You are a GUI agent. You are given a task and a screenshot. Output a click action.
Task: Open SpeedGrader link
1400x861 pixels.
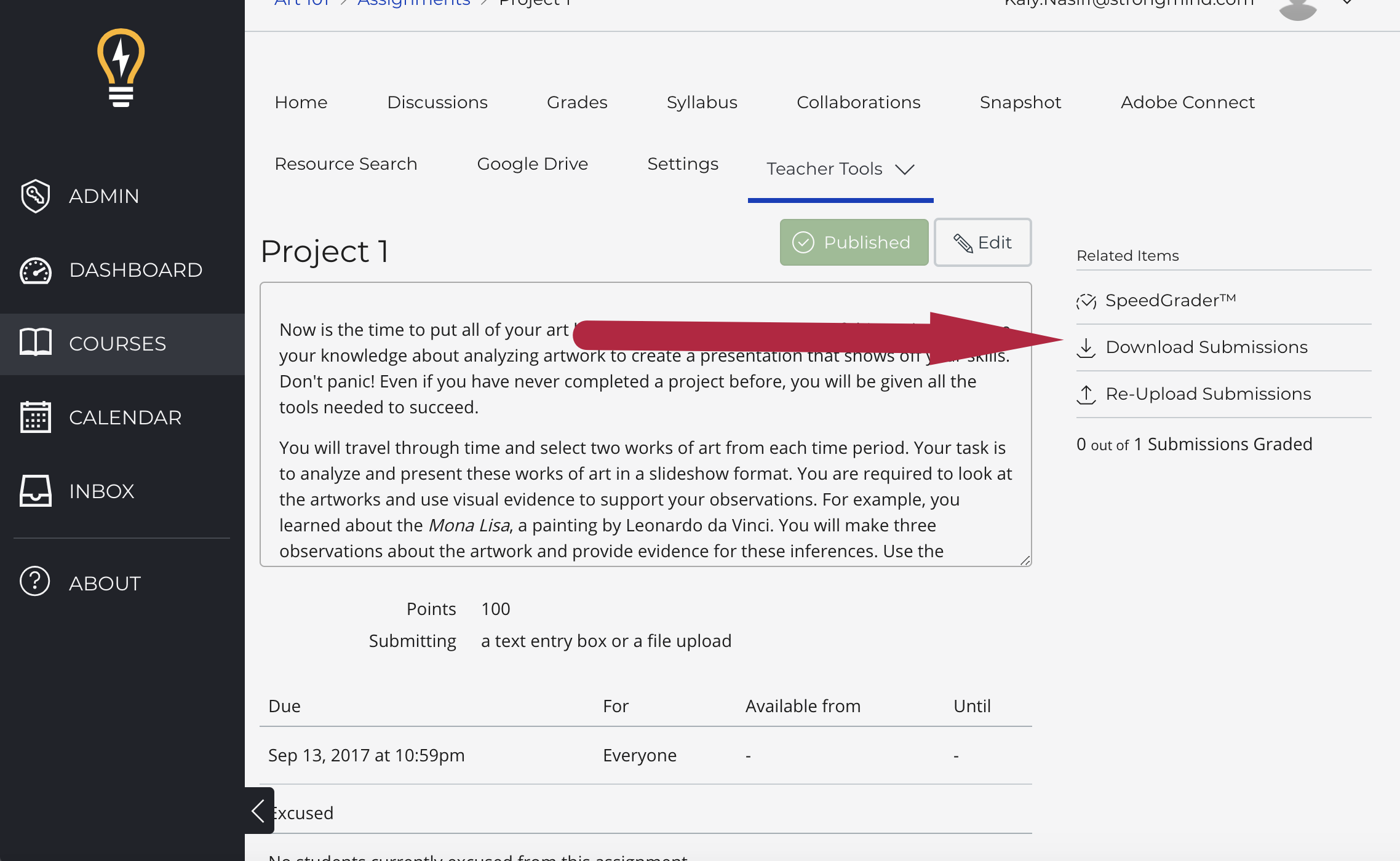pyautogui.click(x=1171, y=301)
